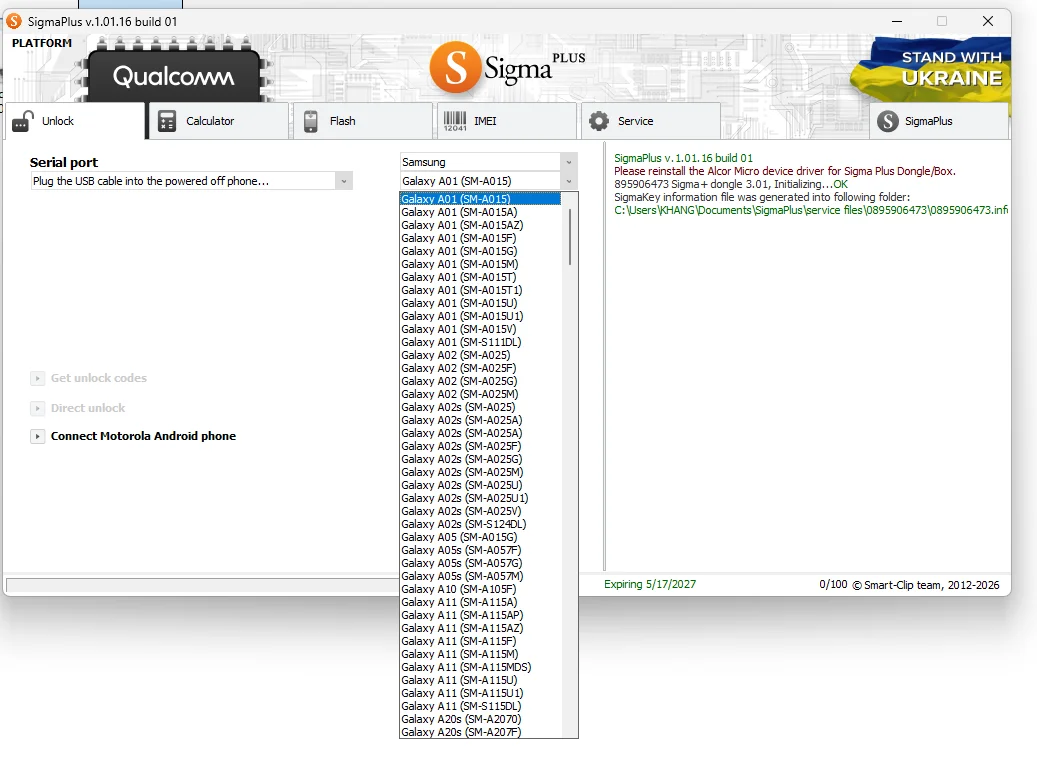Open the Service tab
Screen dimensions: 1037x757
coord(651,121)
